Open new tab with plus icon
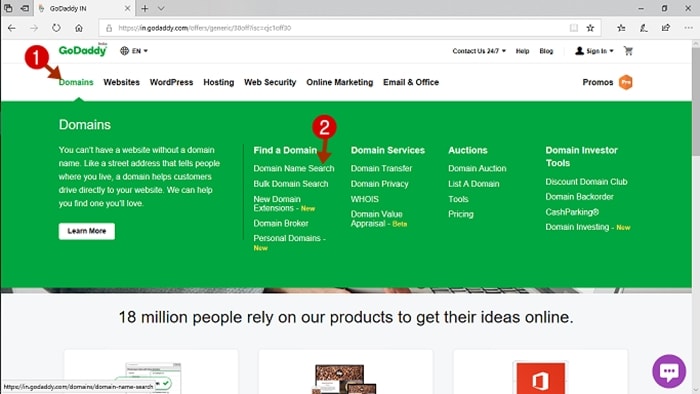Screen dimensions: 700x394 145,8
